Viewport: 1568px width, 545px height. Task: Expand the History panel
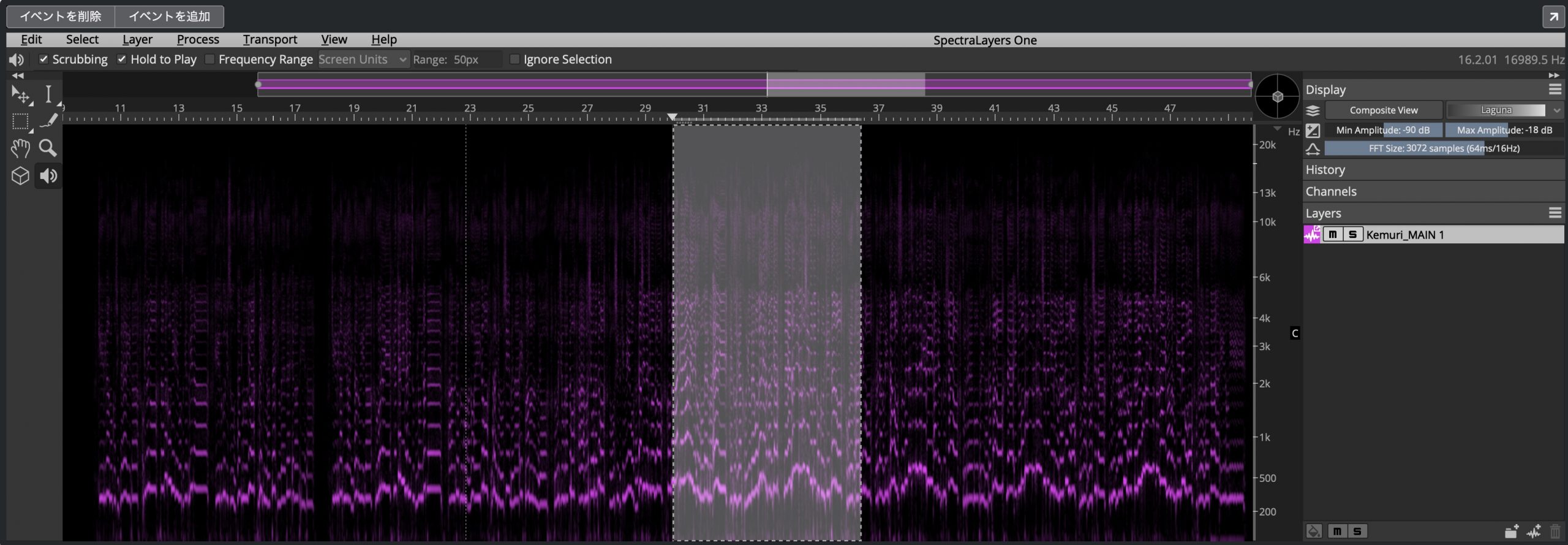click(1433, 170)
